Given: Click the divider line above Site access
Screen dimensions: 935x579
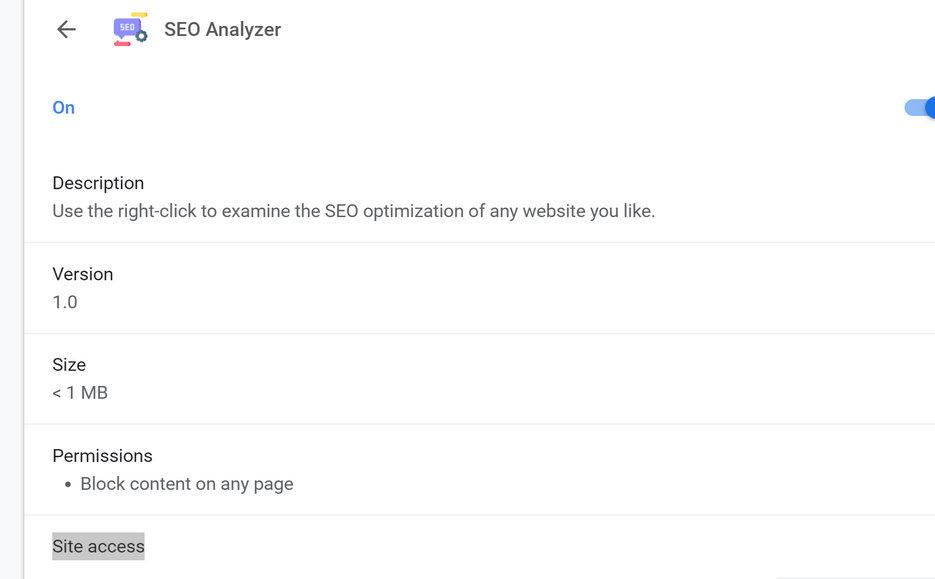Looking at the screenshot, I should point(480,515).
